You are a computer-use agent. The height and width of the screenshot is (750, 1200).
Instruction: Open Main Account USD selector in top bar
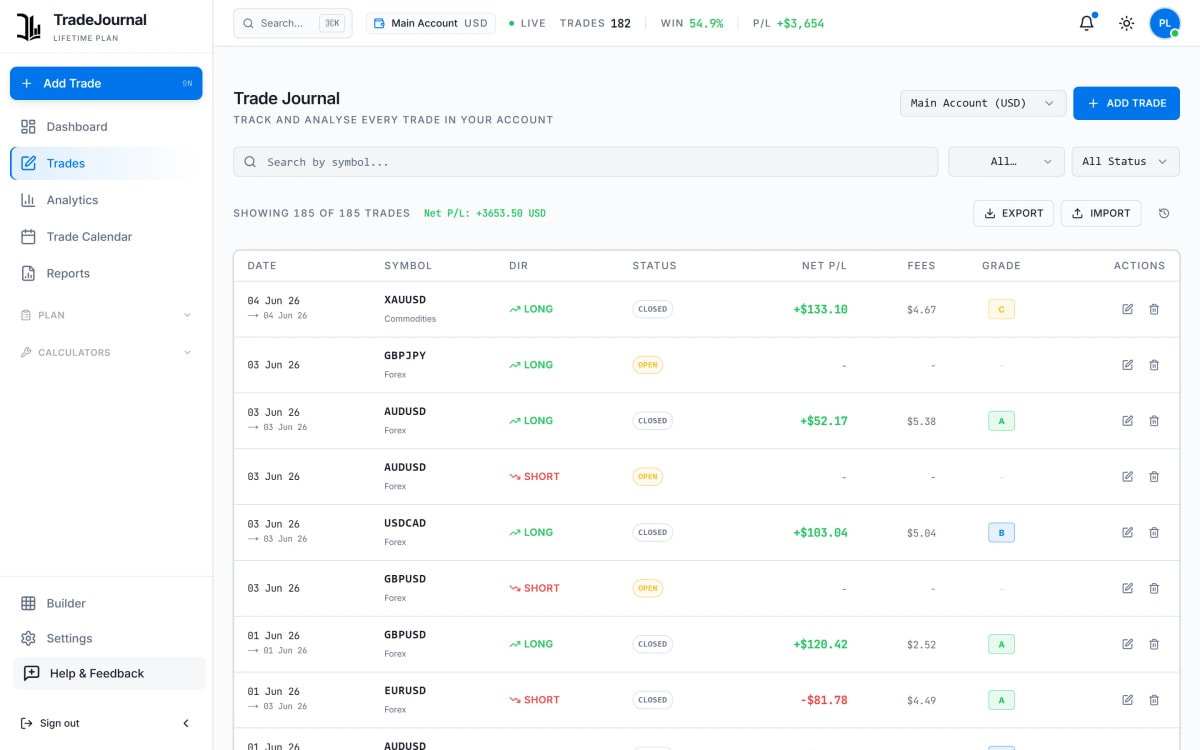pyautogui.click(x=431, y=23)
